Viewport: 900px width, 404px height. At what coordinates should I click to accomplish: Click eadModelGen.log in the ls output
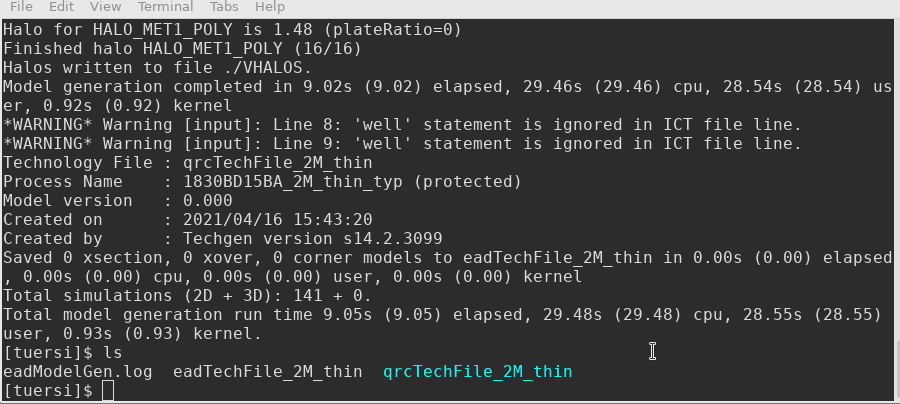(80, 372)
